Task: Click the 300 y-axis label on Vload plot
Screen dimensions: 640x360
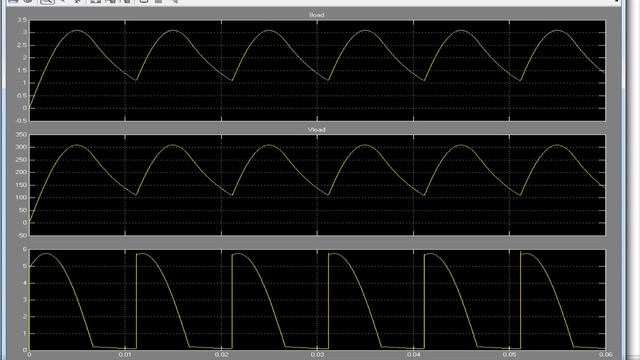Action: pyautogui.click(x=21, y=147)
